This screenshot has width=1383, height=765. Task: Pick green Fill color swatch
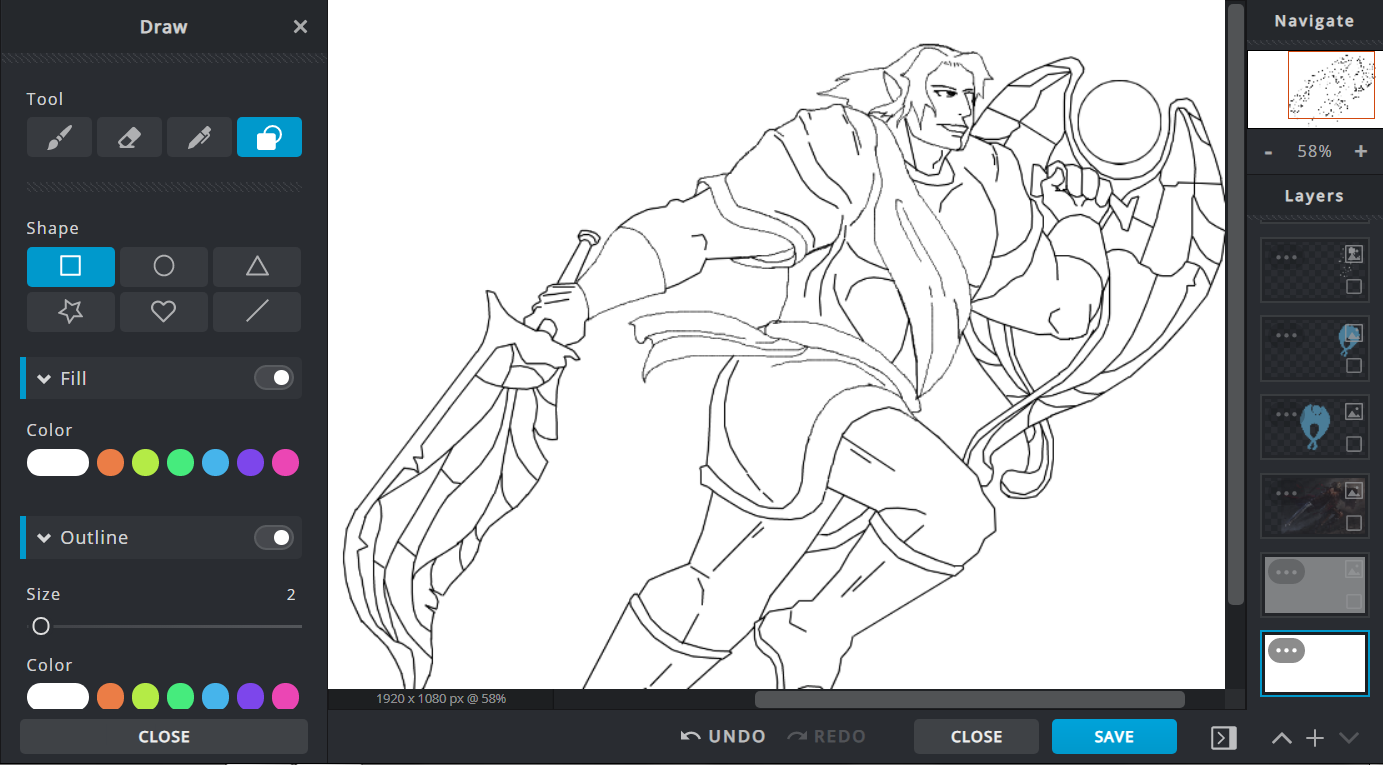click(180, 463)
